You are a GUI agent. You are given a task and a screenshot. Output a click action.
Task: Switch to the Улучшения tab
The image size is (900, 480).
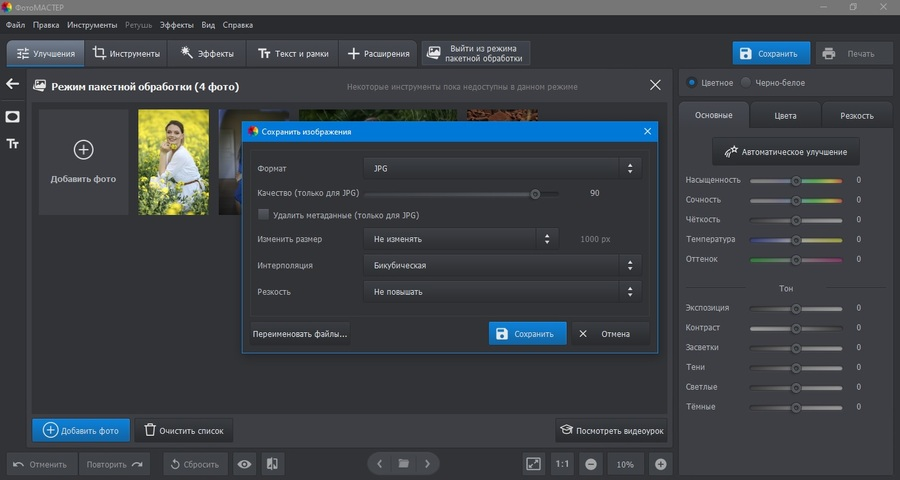(x=46, y=53)
